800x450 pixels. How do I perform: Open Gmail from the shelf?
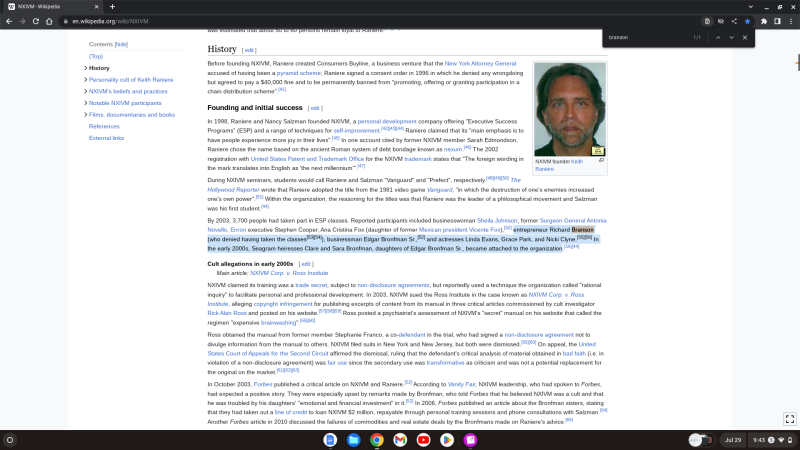click(400, 440)
